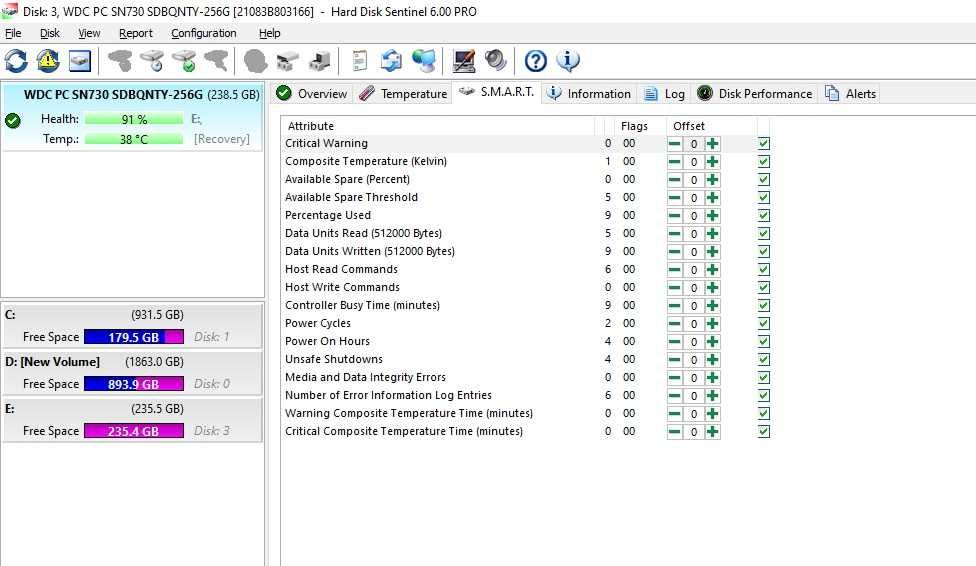Open the Report menu
Screen dimensions: 976x566
pyautogui.click(x=136, y=34)
